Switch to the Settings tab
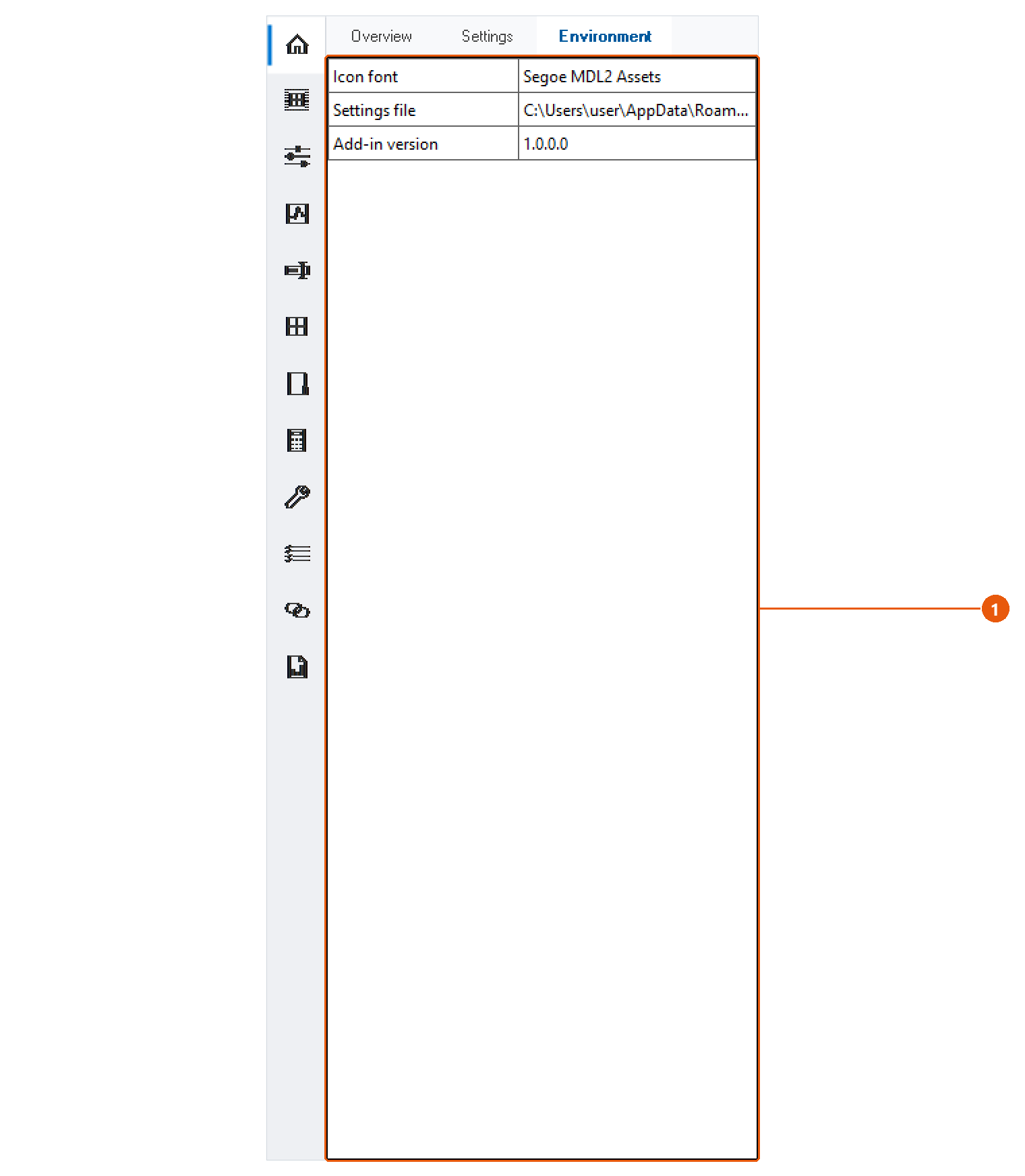Image resolution: width=1025 pixels, height=1176 pixels. [487, 36]
